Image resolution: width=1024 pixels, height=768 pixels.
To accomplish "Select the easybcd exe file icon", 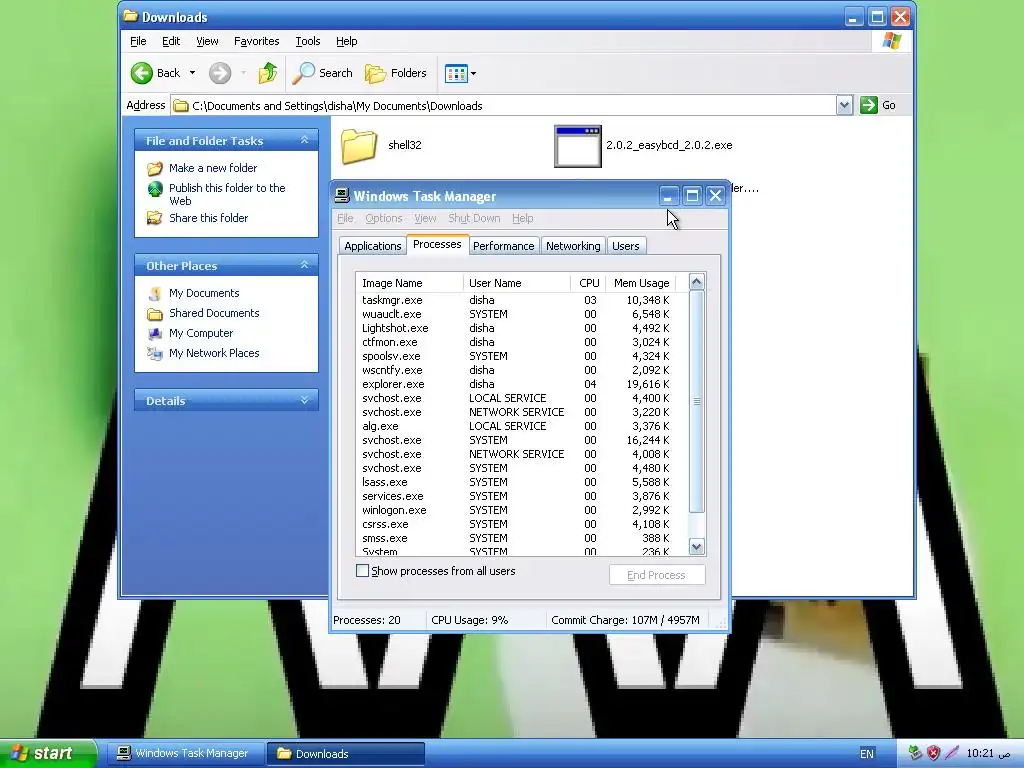I will tap(577, 146).
